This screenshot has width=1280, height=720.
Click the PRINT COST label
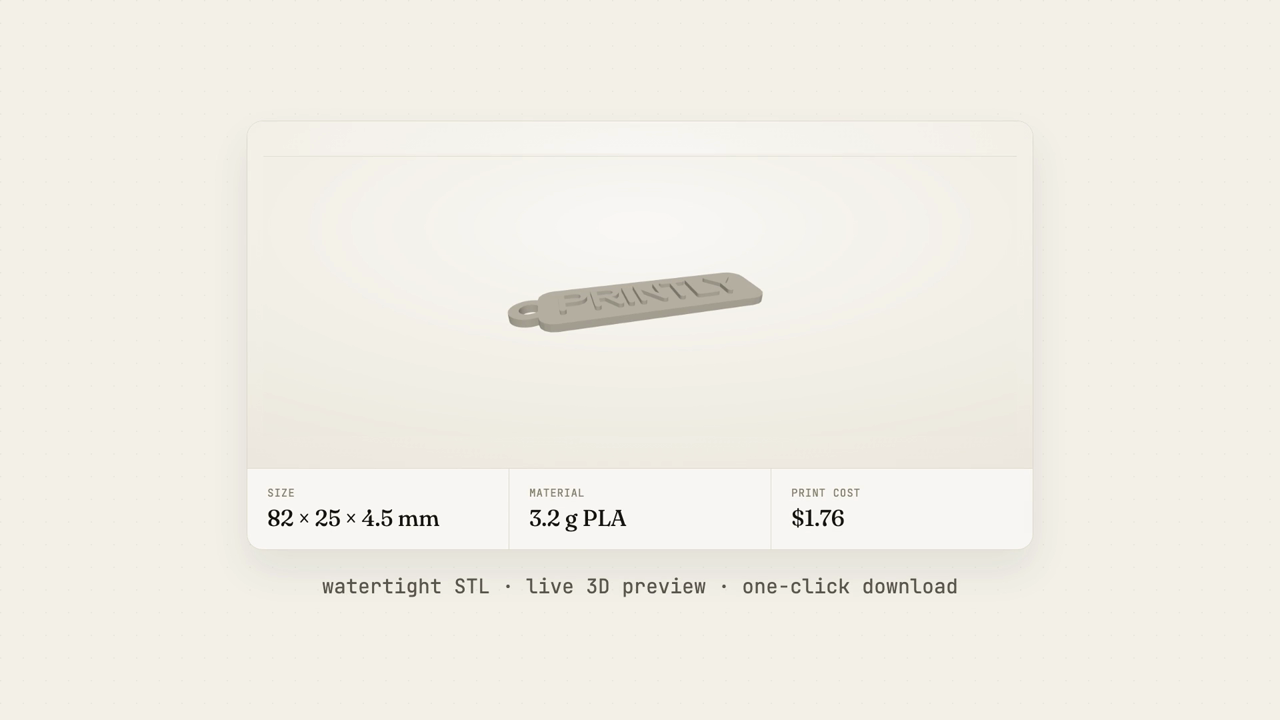click(825, 493)
